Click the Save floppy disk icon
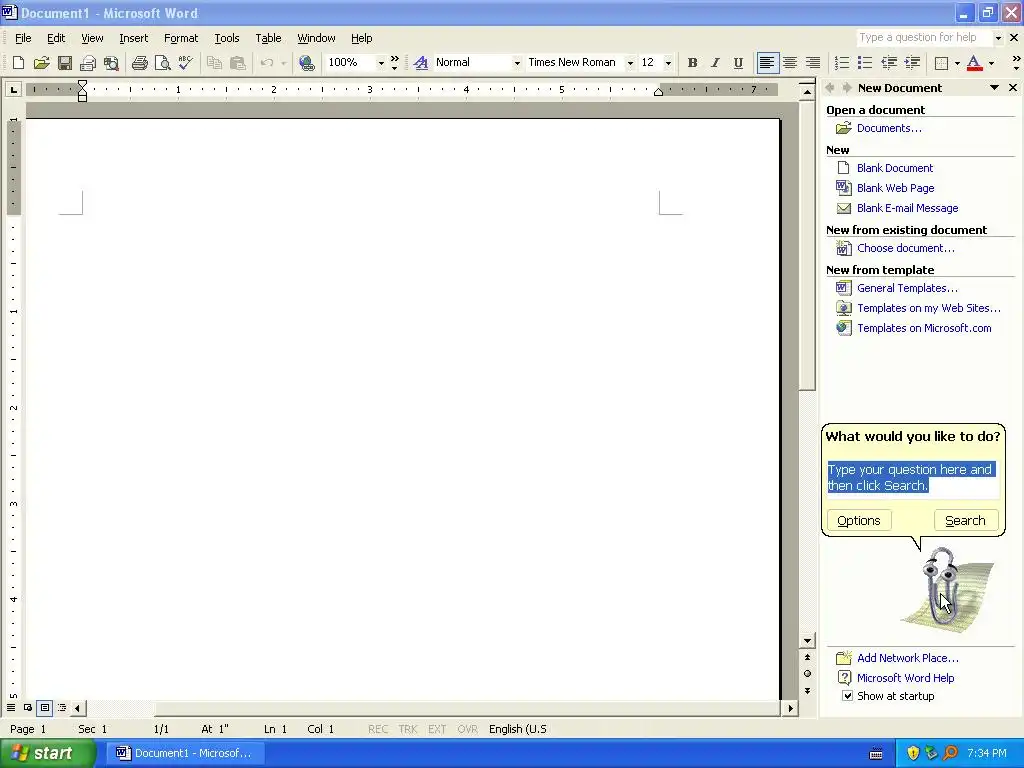This screenshot has width=1024, height=768. [65, 63]
